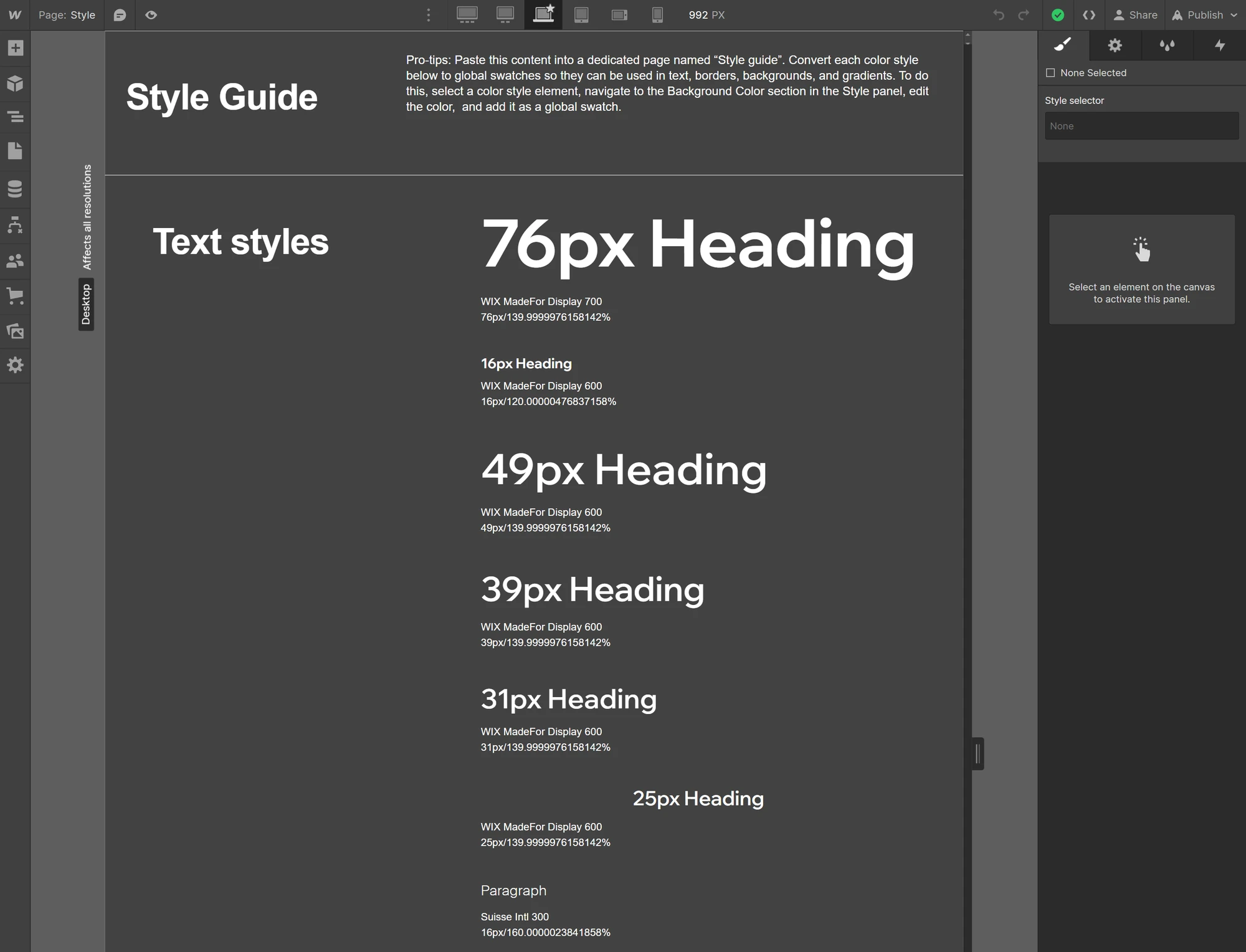This screenshot has width=1246, height=952.
Task: Select the Style Guide title
Action: [x=222, y=97]
